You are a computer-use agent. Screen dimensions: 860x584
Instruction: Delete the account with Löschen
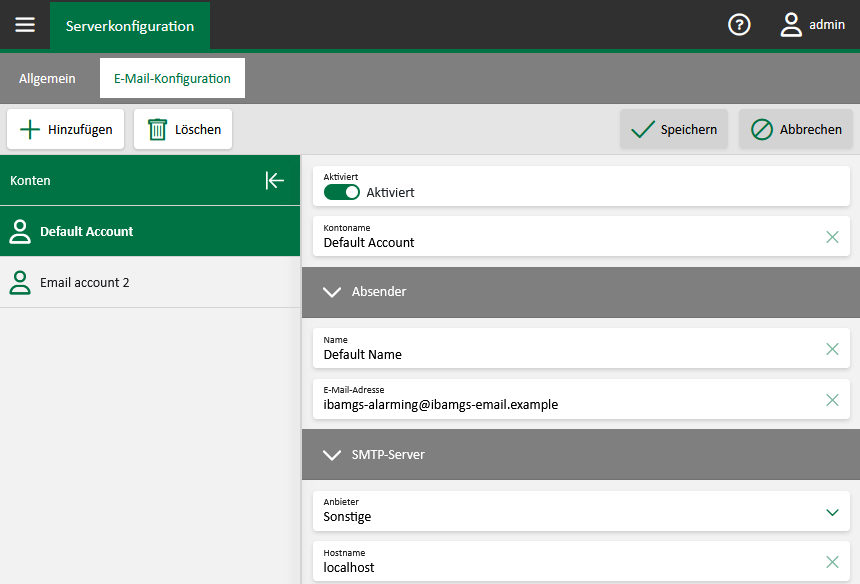pos(183,129)
